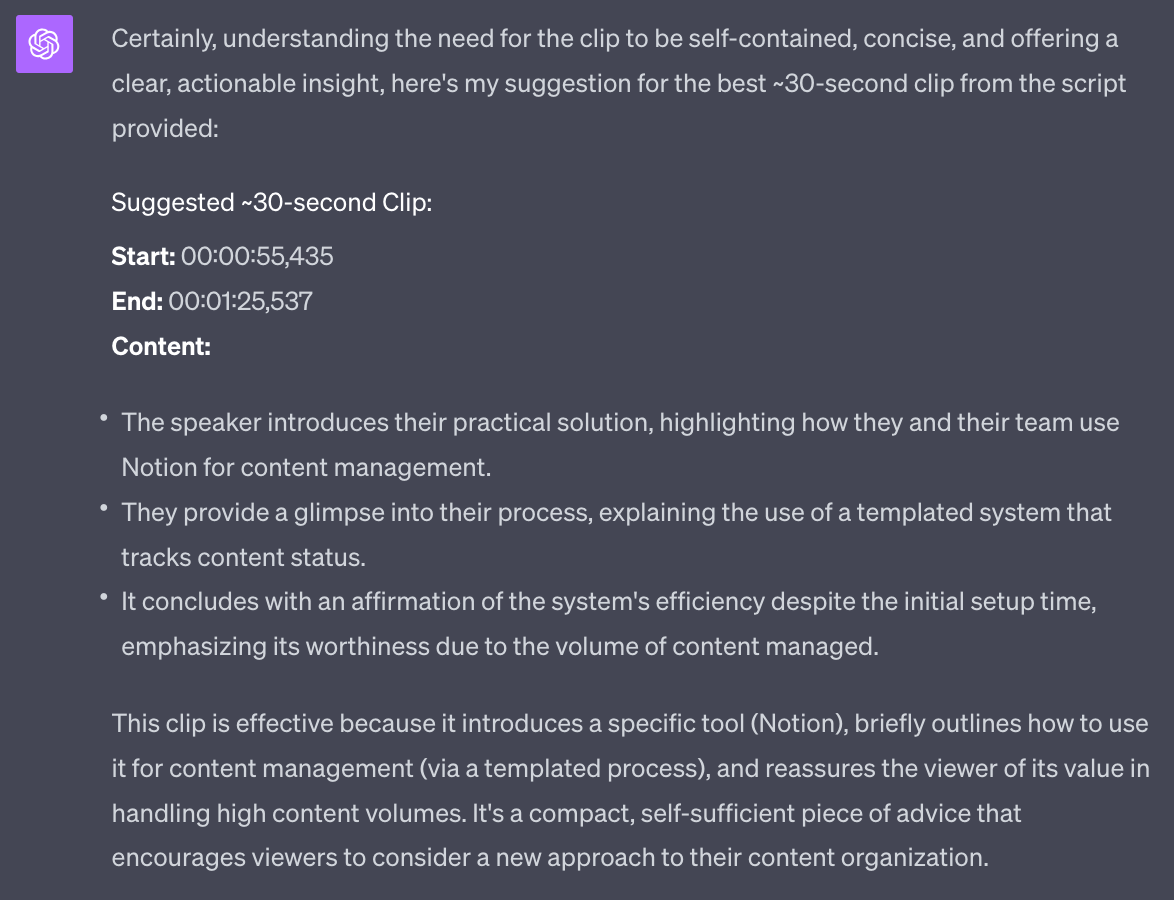Click the bold "Content:" label
The width and height of the screenshot is (1174, 900).
pos(161,346)
